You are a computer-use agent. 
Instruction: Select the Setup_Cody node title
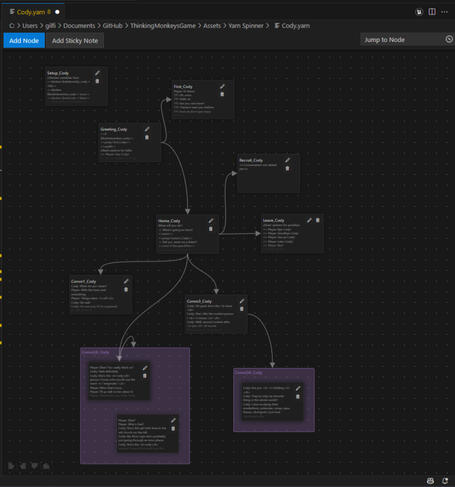(58, 73)
